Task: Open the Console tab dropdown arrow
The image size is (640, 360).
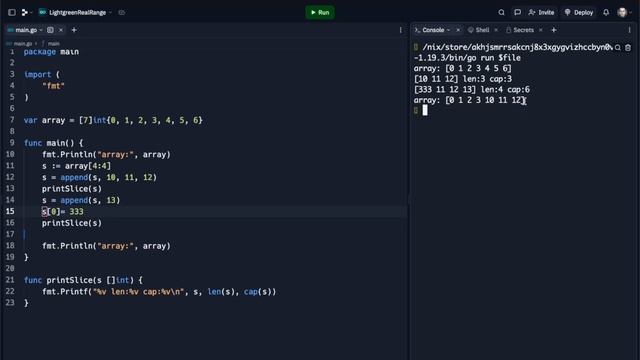Action: (x=448, y=30)
